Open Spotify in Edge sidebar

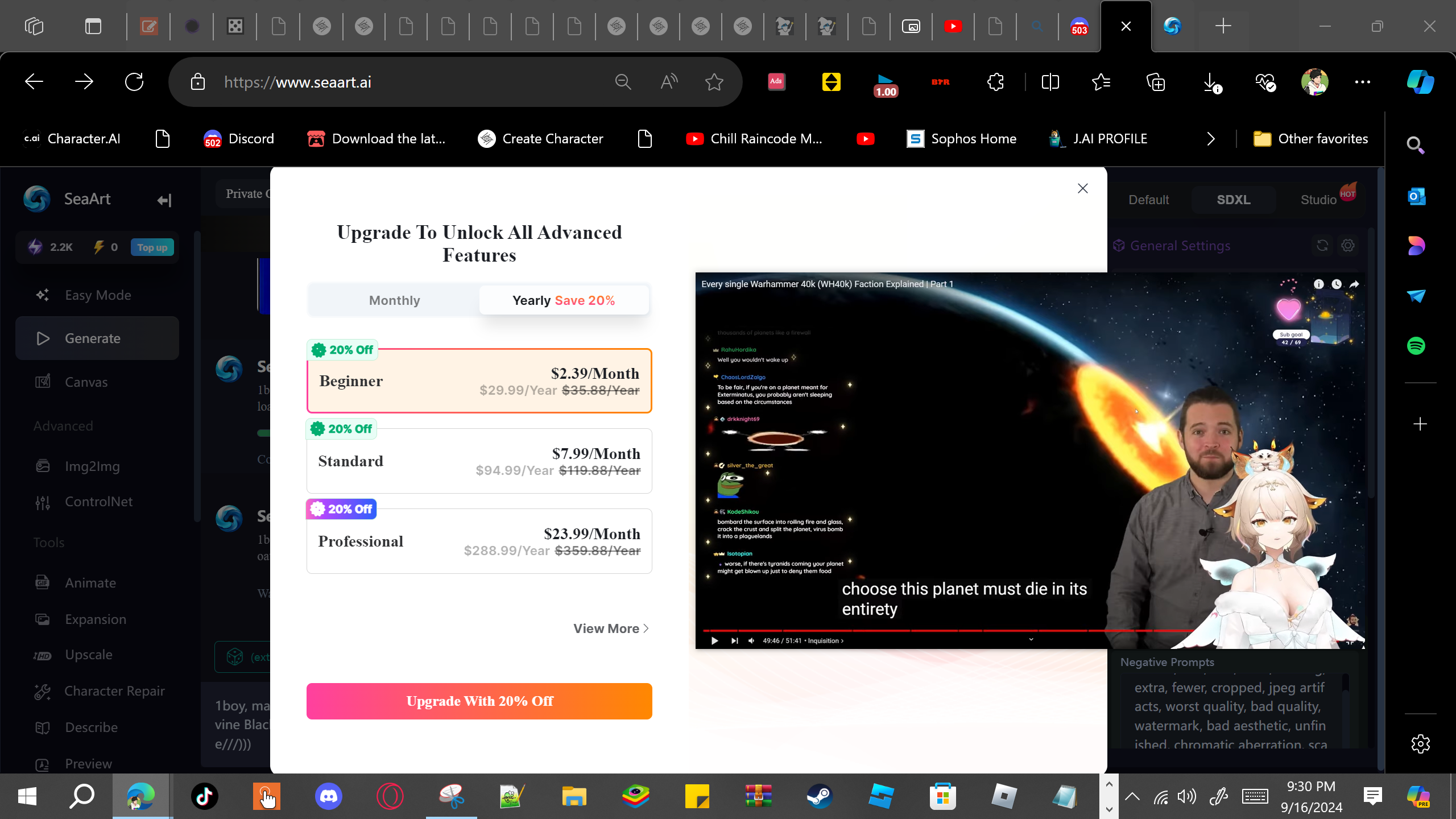tap(1416, 346)
